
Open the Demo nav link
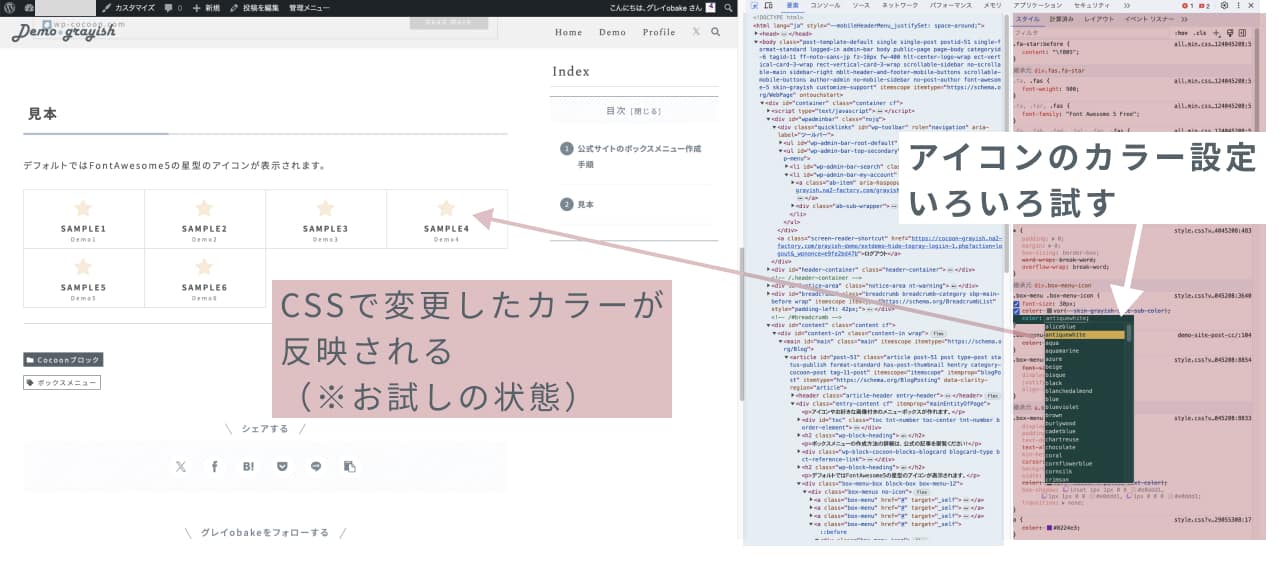click(612, 32)
